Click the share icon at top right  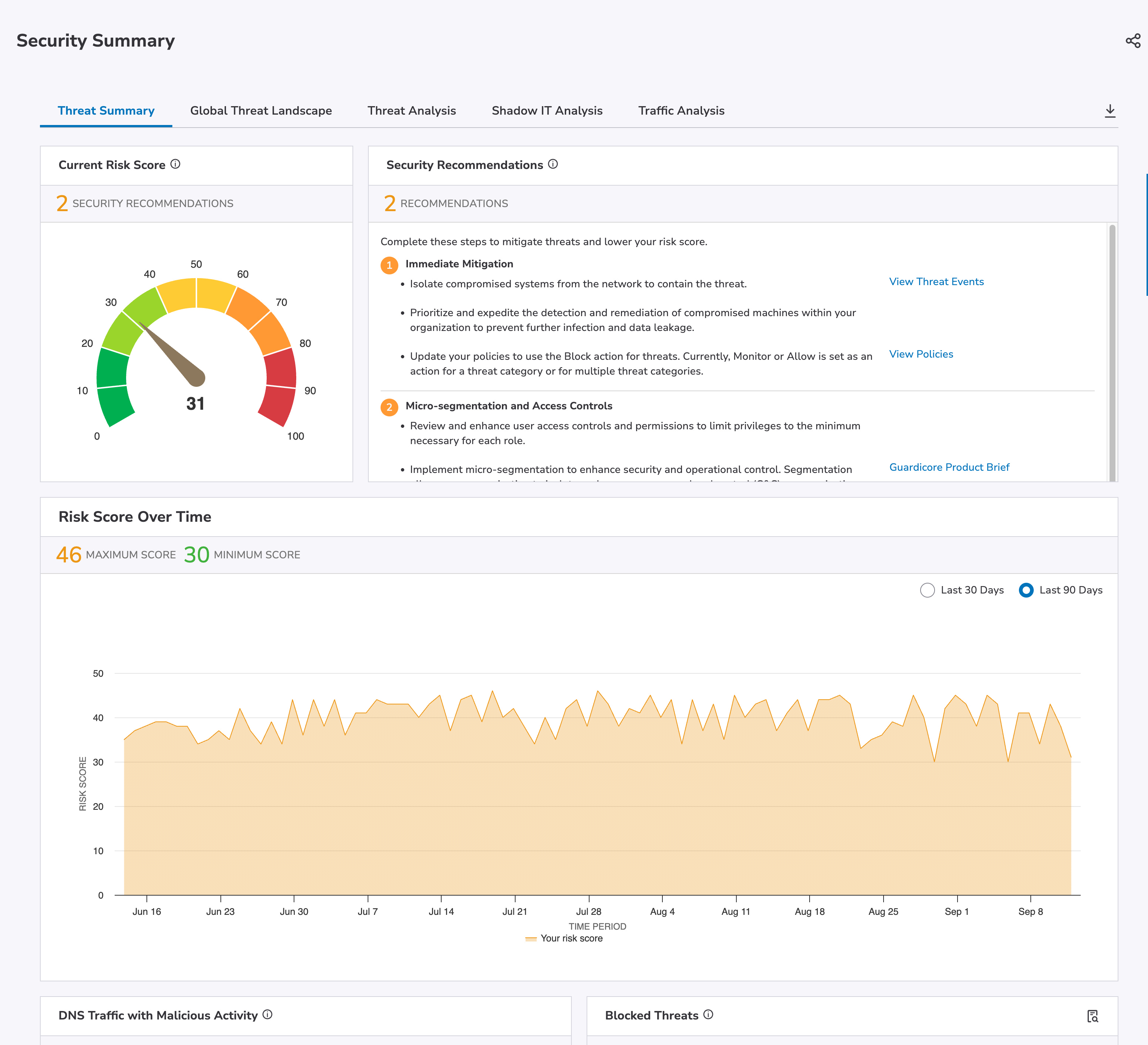point(1132,40)
